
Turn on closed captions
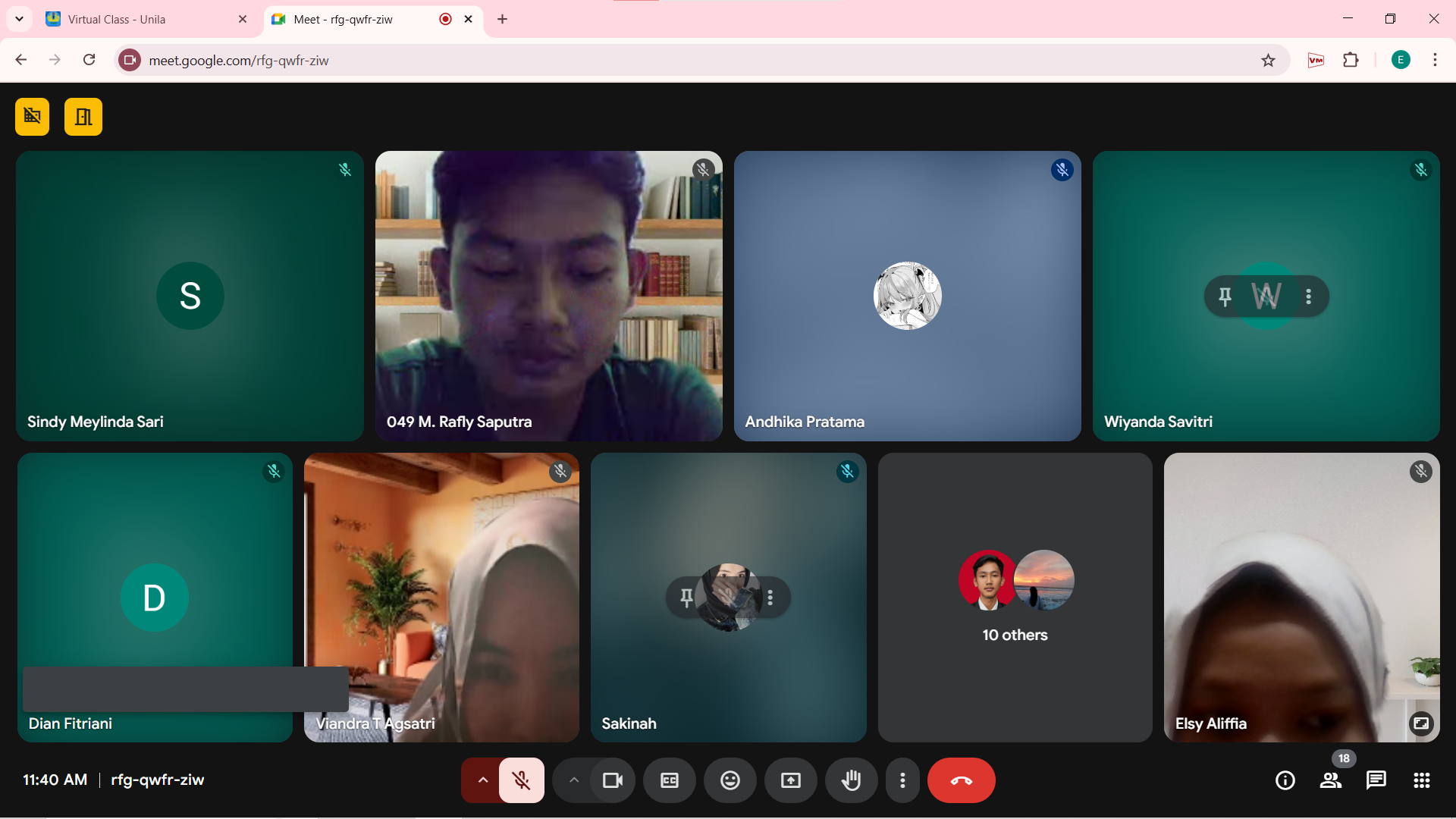point(669,780)
